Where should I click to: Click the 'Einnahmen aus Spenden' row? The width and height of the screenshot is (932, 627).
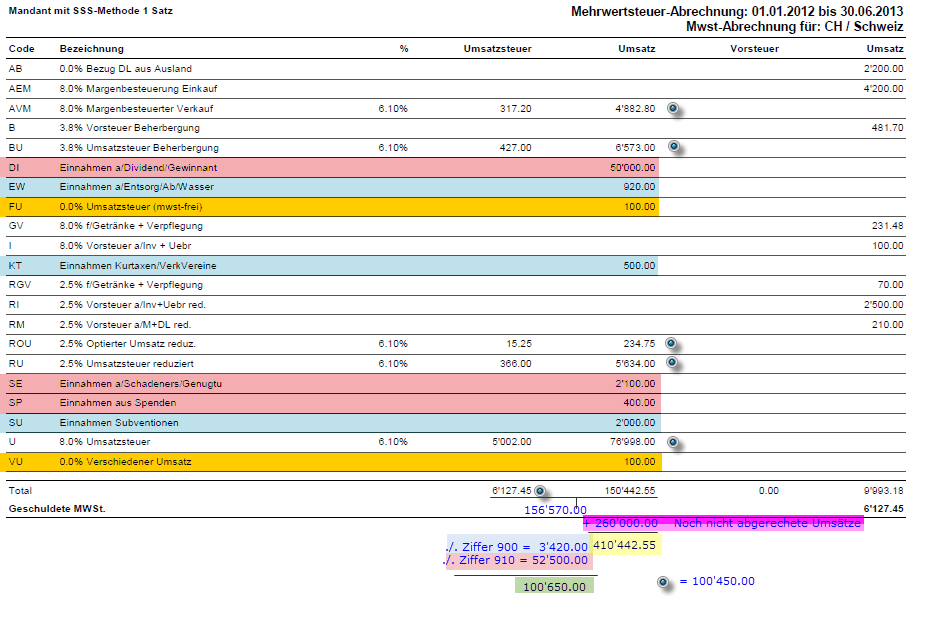(118, 402)
